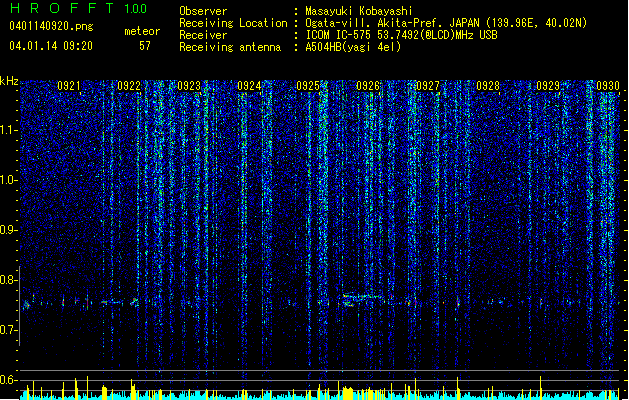Click the 0925 time marker
The height and width of the screenshot is (400, 629).
pos(308,86)
